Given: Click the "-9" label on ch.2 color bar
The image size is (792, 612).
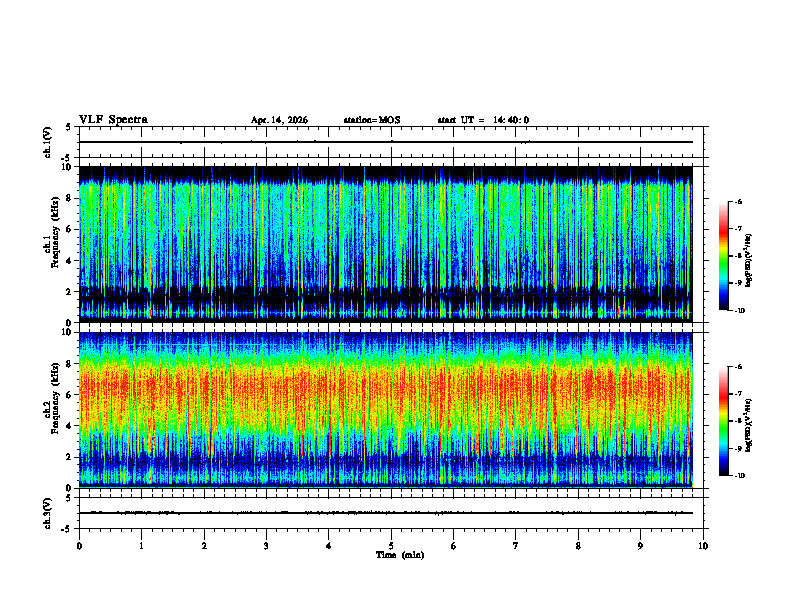Looking at the screenshot, I should 738,448.
